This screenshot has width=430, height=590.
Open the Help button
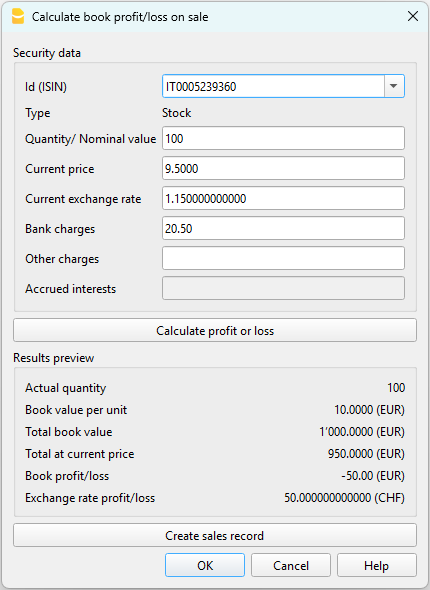[377, 565]
